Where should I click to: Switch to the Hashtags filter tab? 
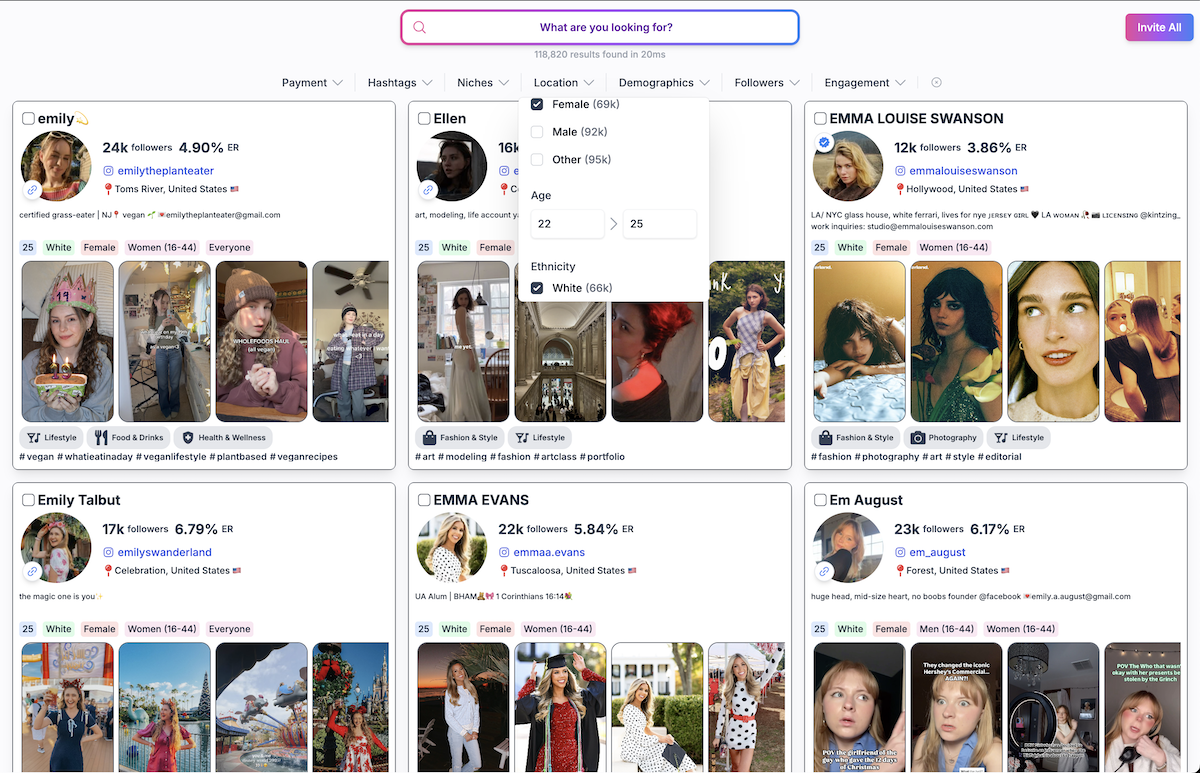399,82
